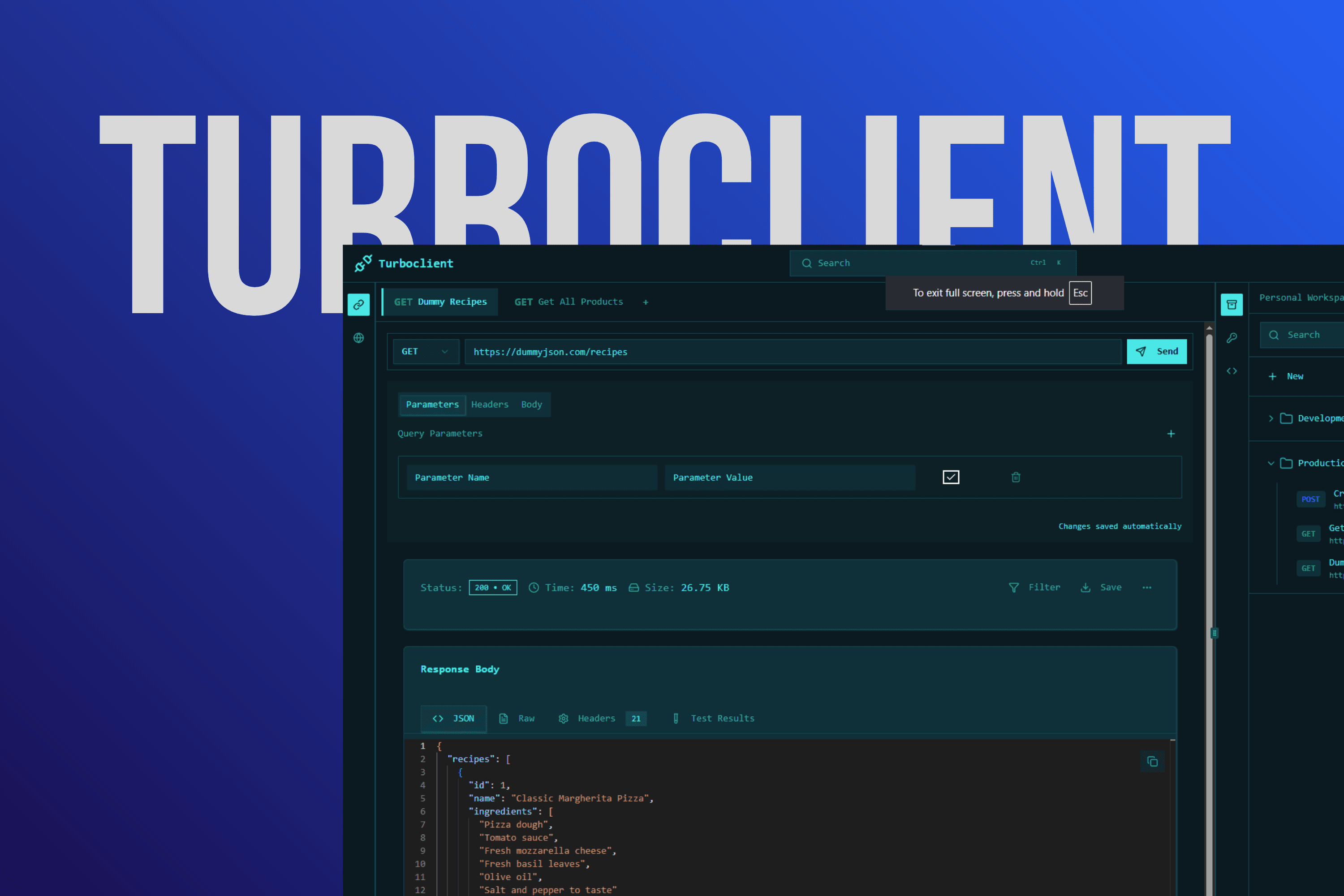
Task: Copy the response body using copy icon
Action: [x=1153, y=762]
